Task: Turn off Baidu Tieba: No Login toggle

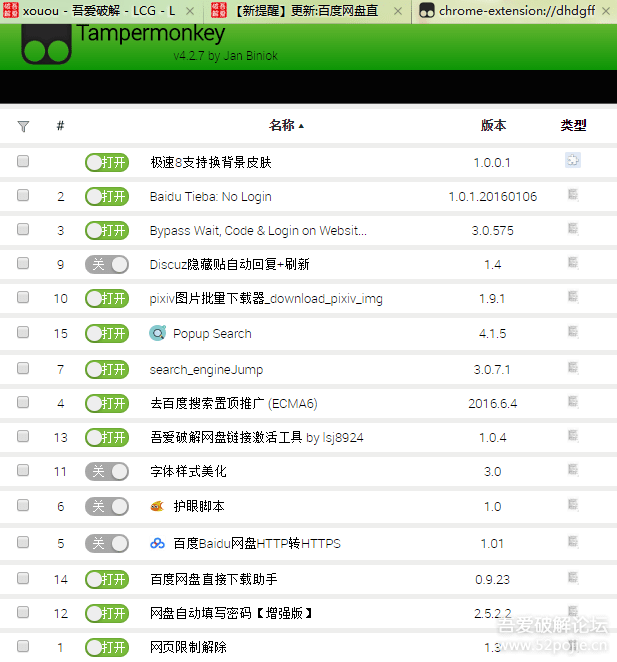Action: pyautogui.click(x=107, y=197)
